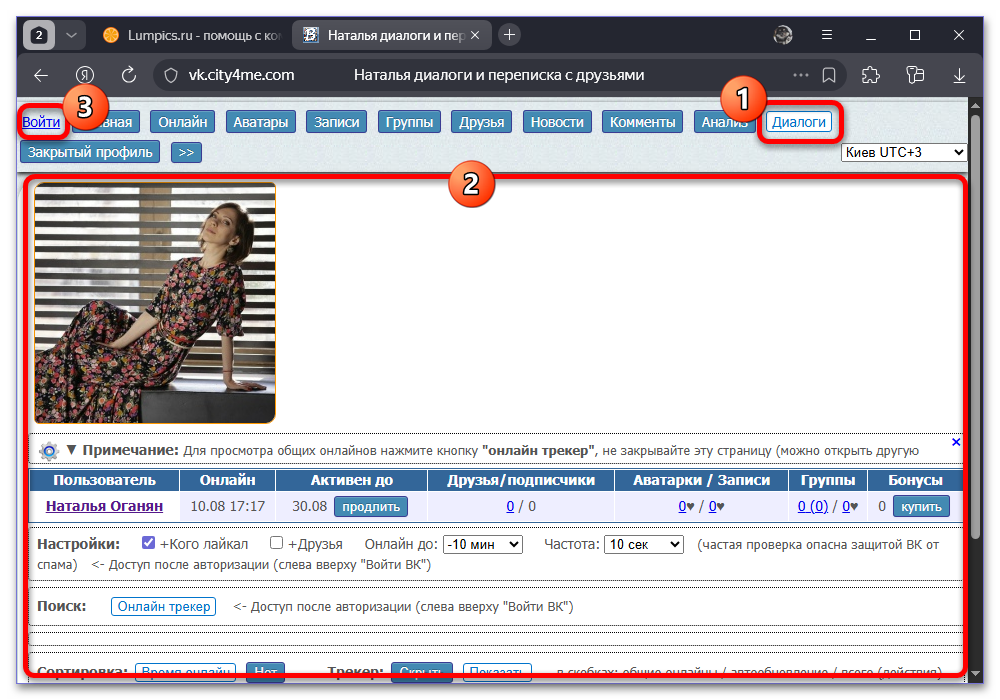Viewport: 1000px width, 700px height.
Task: Reload the page with the refresh icon
Action: tap(129, 75)
